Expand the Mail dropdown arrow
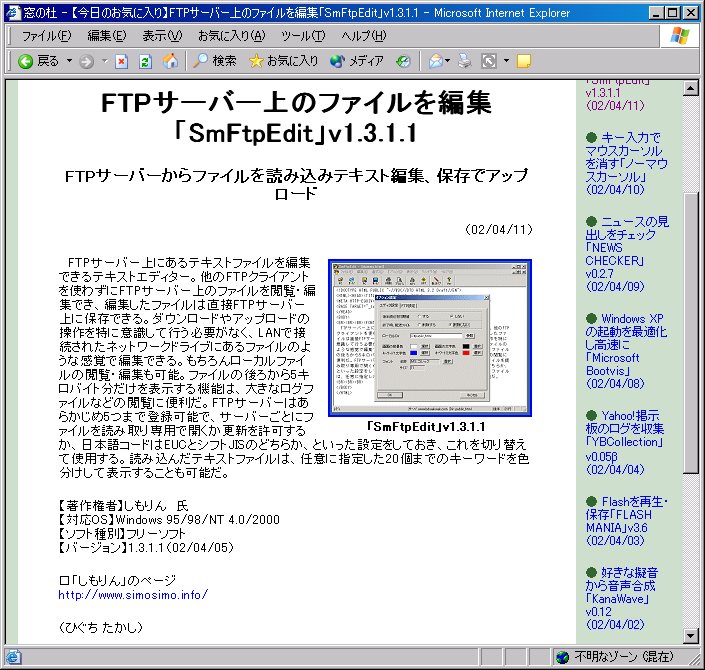This screenshot has height=670, width=705. pyautogui.click(x=447, y=61)
